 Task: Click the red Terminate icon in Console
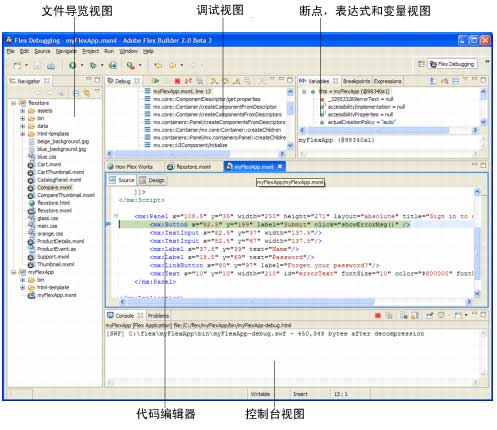tap(378, 315)
